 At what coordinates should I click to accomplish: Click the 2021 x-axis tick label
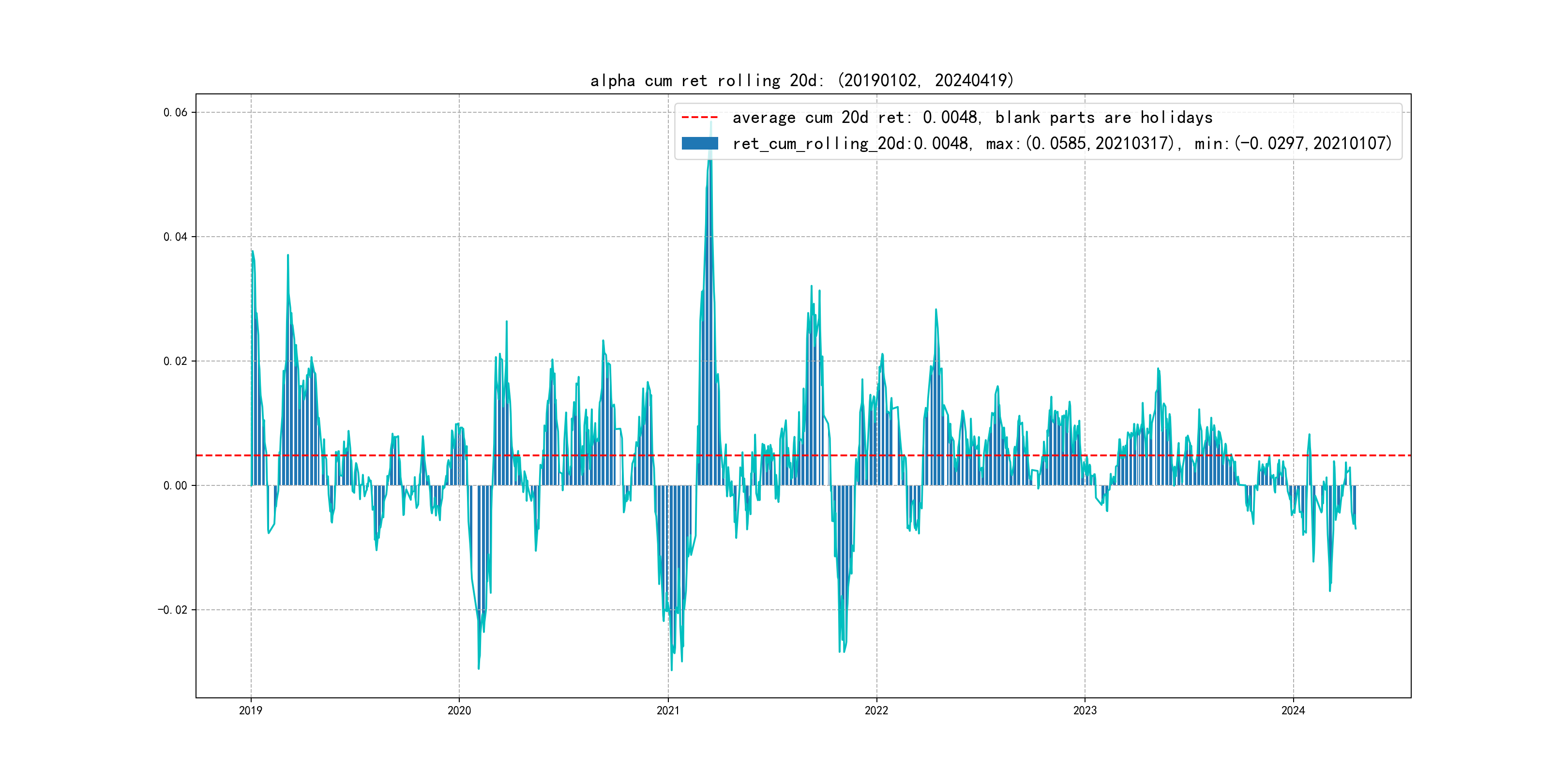click(x=668, y=710)
